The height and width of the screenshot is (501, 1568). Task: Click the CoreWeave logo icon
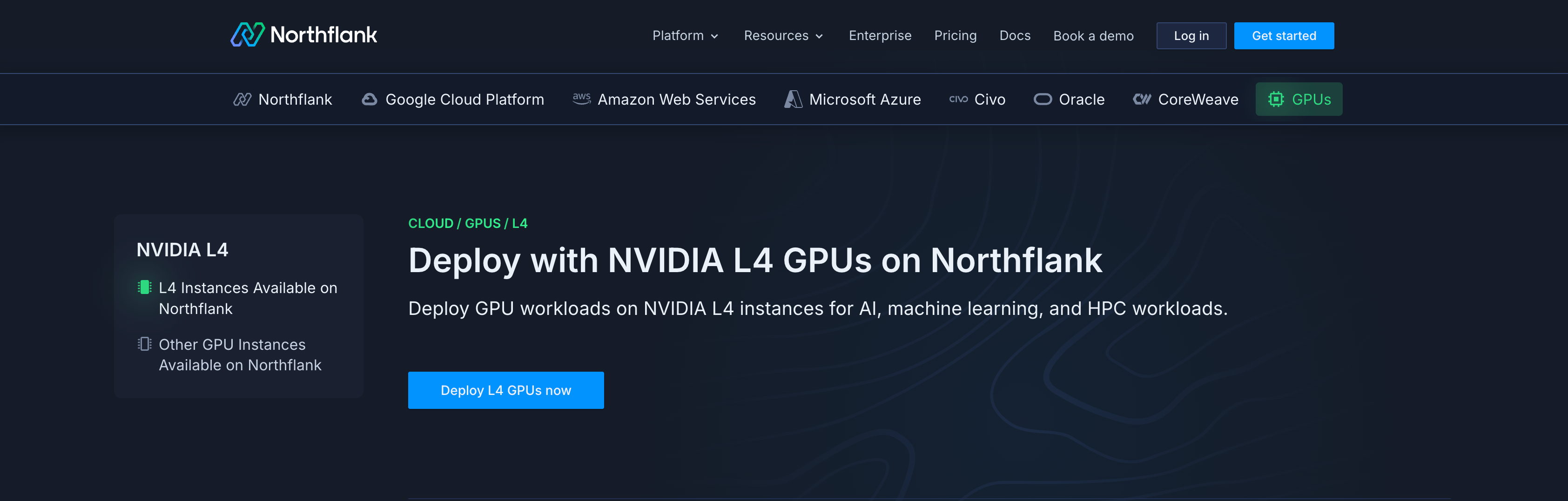(x=1142, y=99)
